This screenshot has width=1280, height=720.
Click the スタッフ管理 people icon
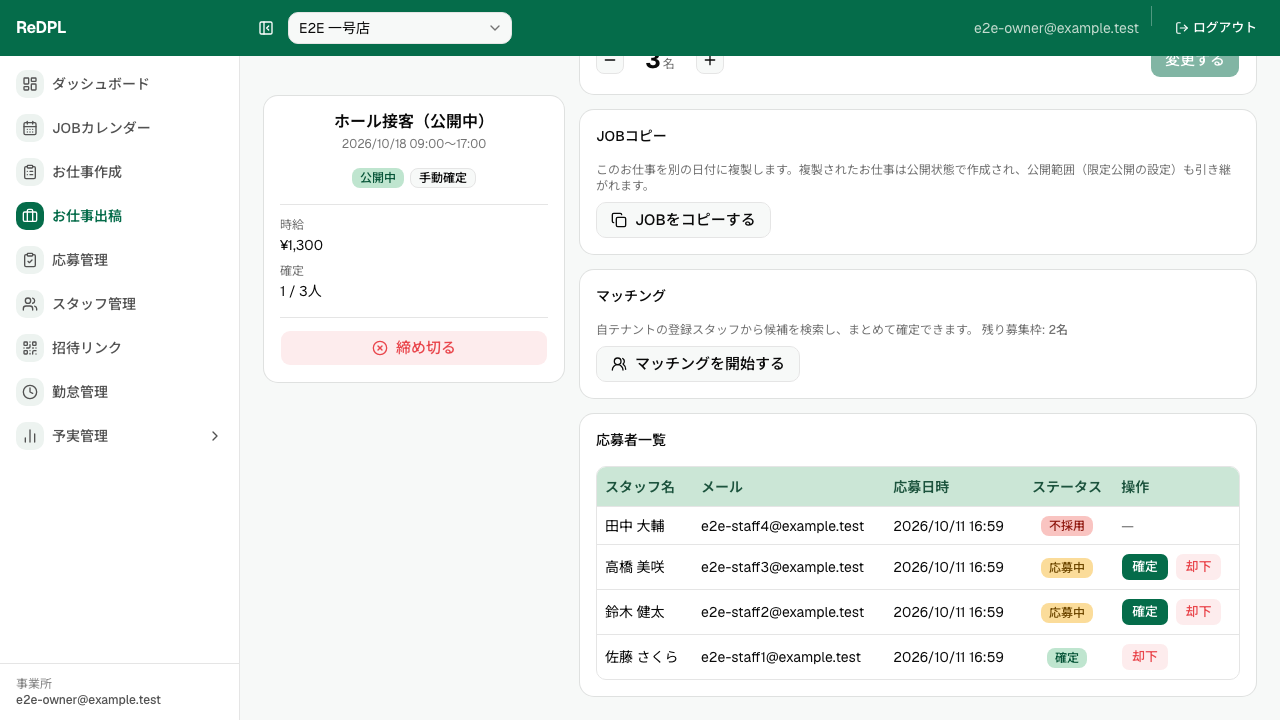[30, 304]
